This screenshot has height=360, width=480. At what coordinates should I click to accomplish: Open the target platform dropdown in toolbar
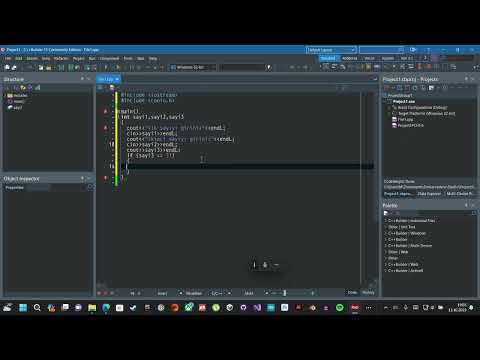pyautogui.click(x=193, y=67)
